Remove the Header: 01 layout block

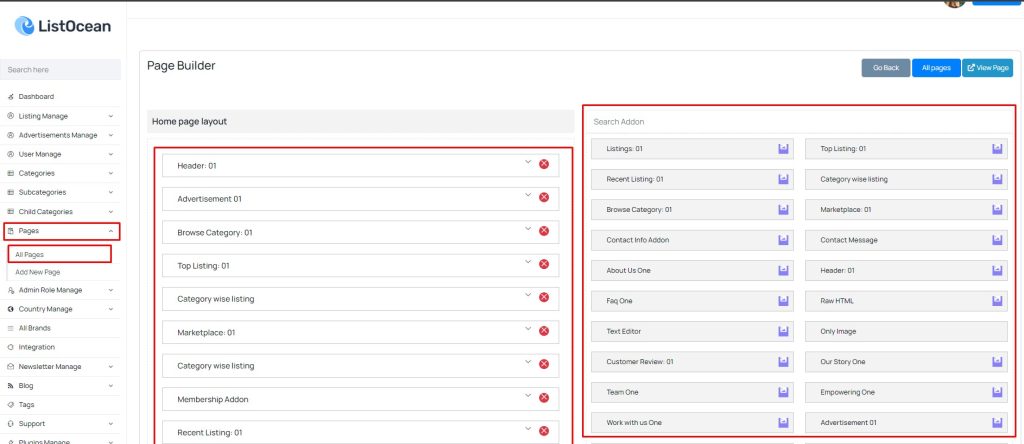pyautogui.click(x=543, y=164)
